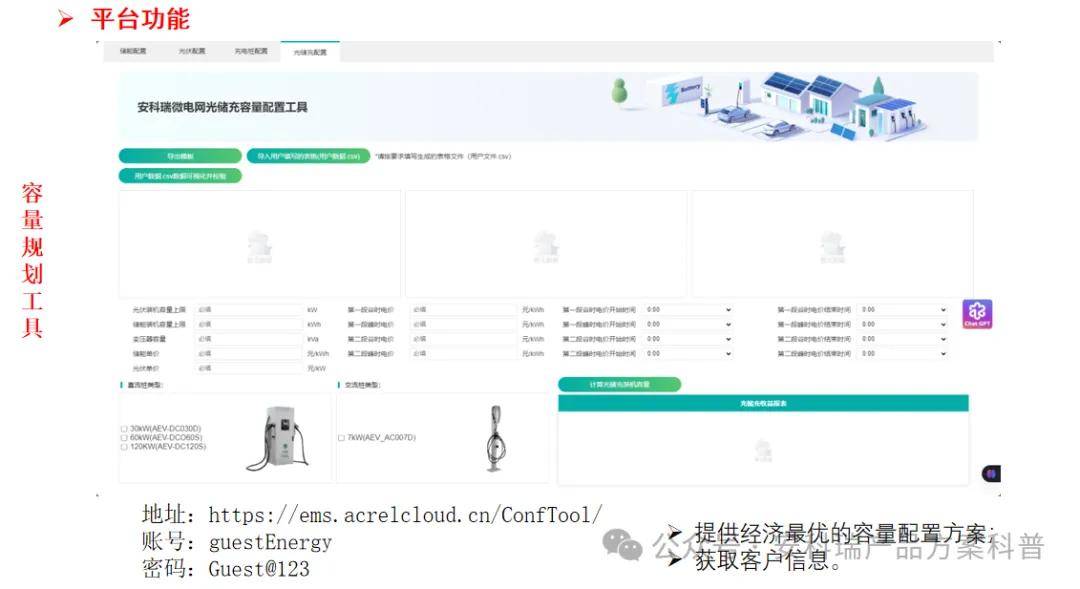Click the csv data visualize and verify button
The width and height of the screenshot is (1080, 589).
180,176
